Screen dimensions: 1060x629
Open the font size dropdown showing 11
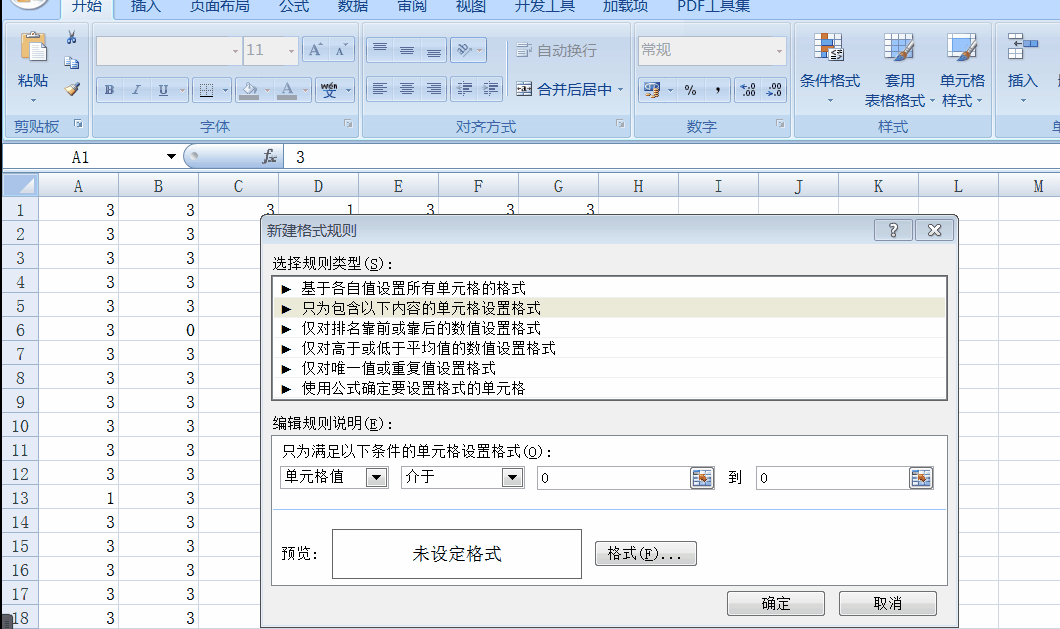291,51
